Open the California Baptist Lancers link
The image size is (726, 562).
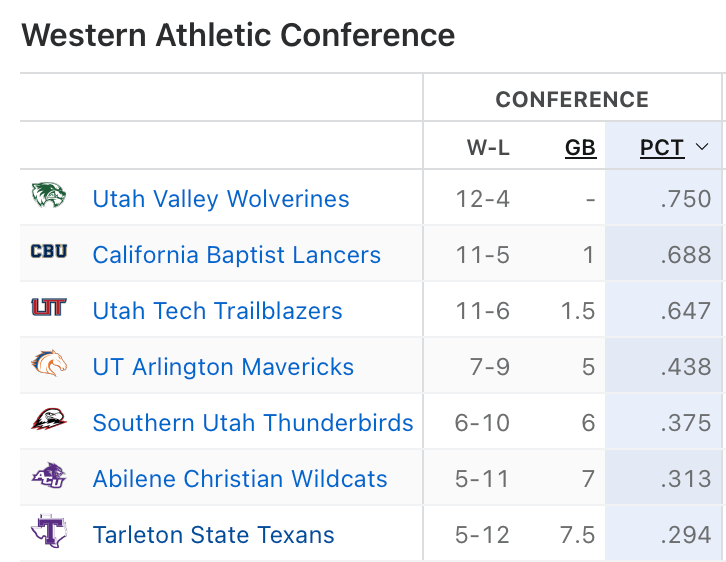[x=236, y=255]
